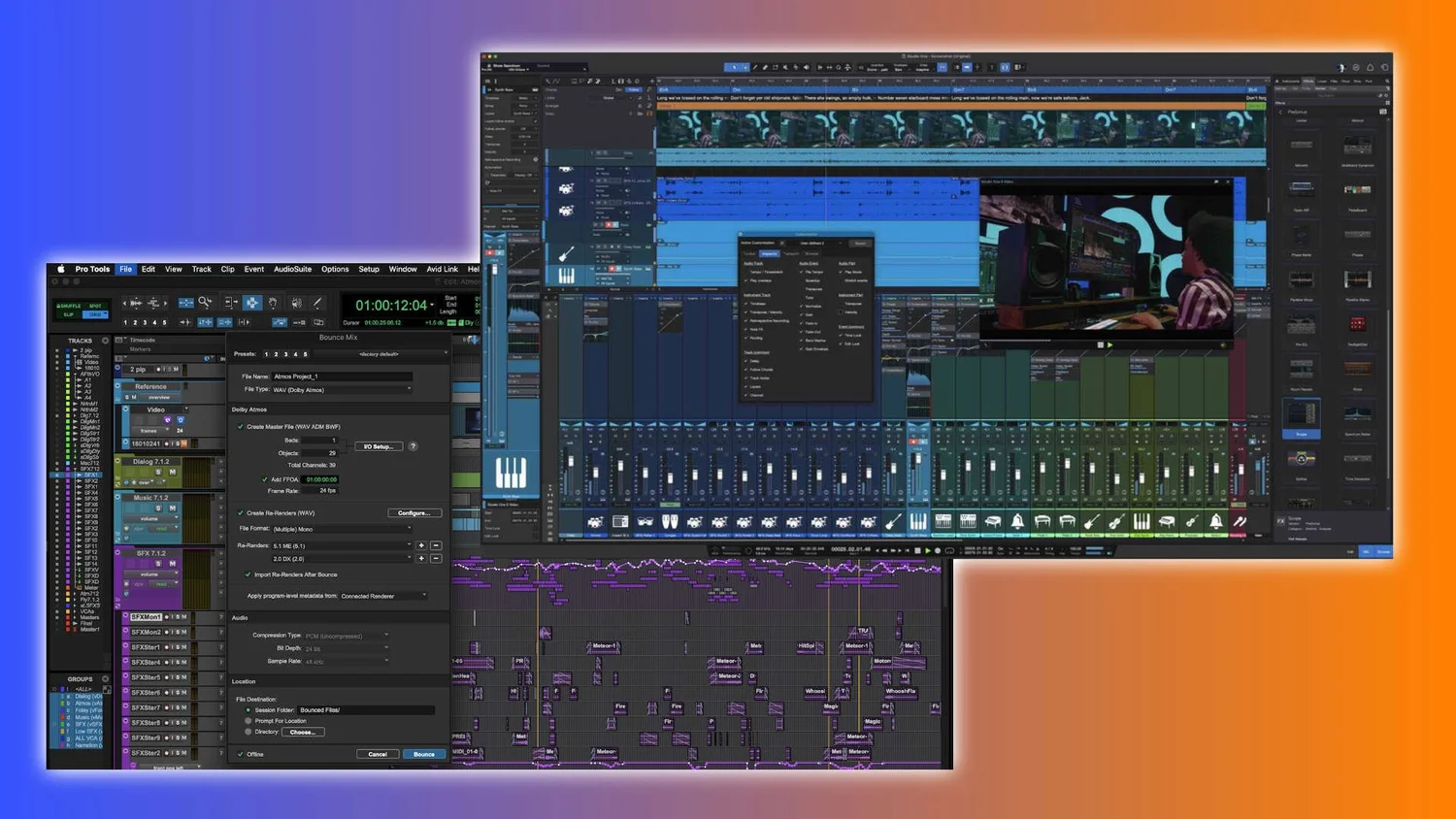Select the Selector tool
Screen dimensions: 1456x819
252,302
